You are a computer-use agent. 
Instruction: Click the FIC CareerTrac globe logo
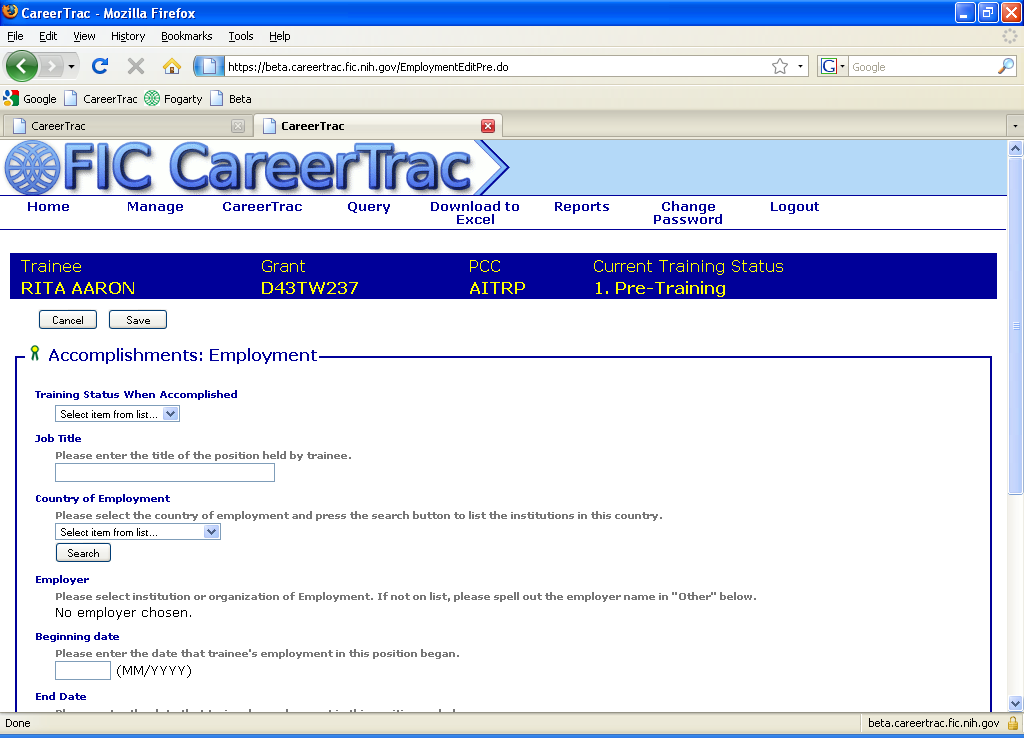pos(32,168)
